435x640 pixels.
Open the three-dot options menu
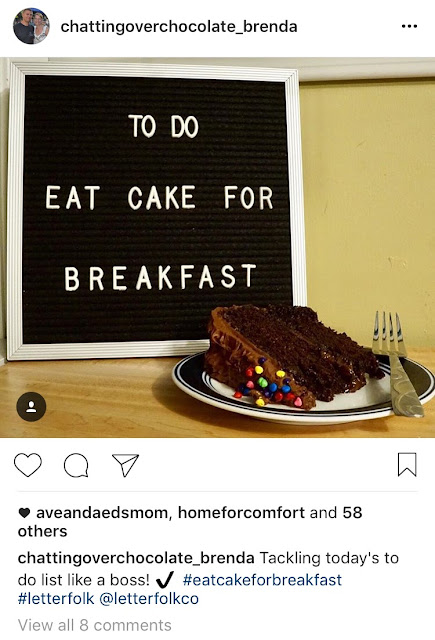(409, 27)
